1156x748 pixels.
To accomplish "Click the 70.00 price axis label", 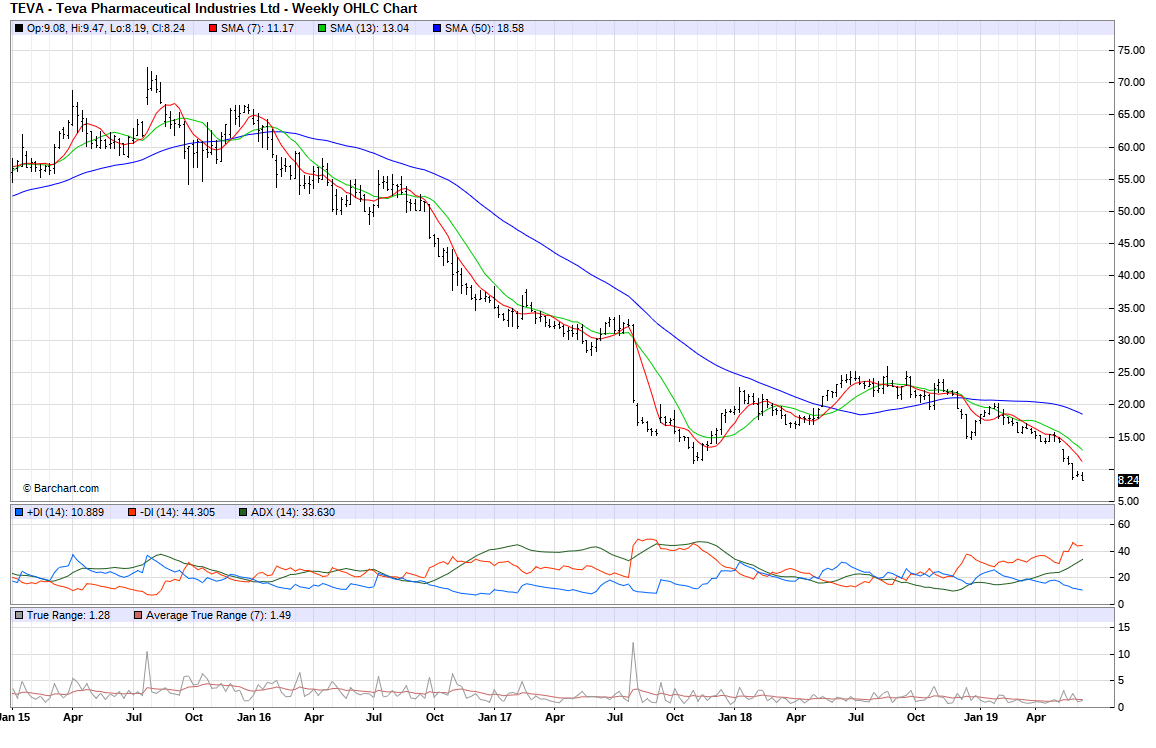I will [1132, 83].
